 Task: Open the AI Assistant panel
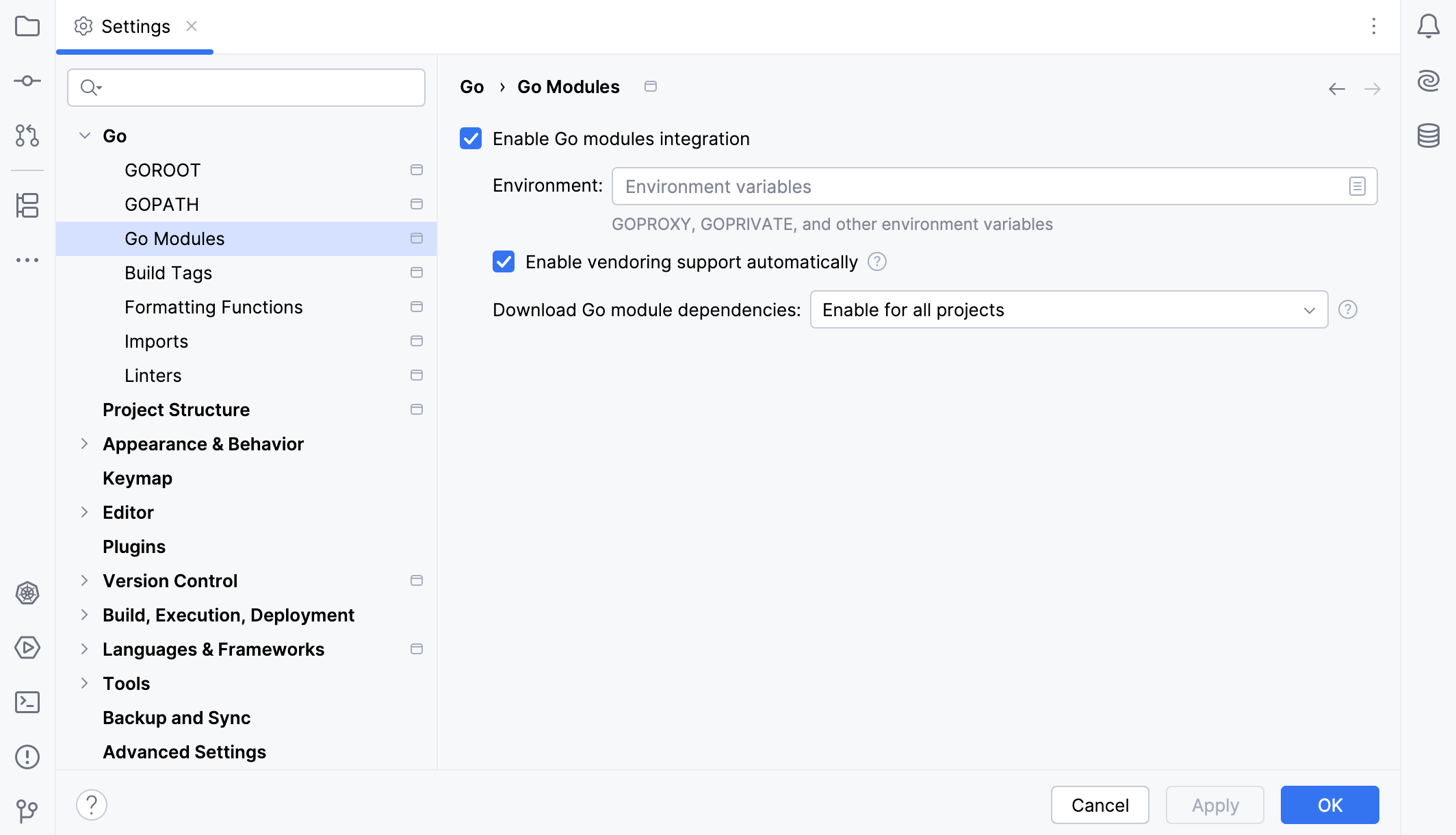(1429, 80)
